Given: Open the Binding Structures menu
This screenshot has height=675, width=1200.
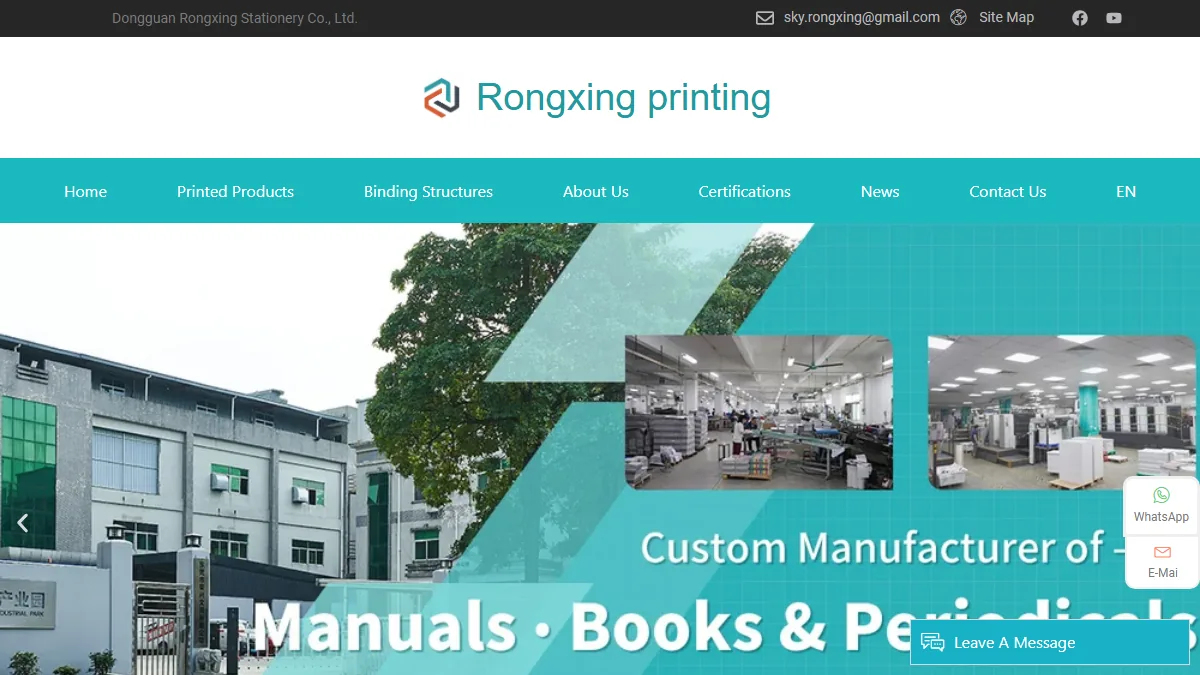Looking at the screenshot, I should (x=428, y=191).
